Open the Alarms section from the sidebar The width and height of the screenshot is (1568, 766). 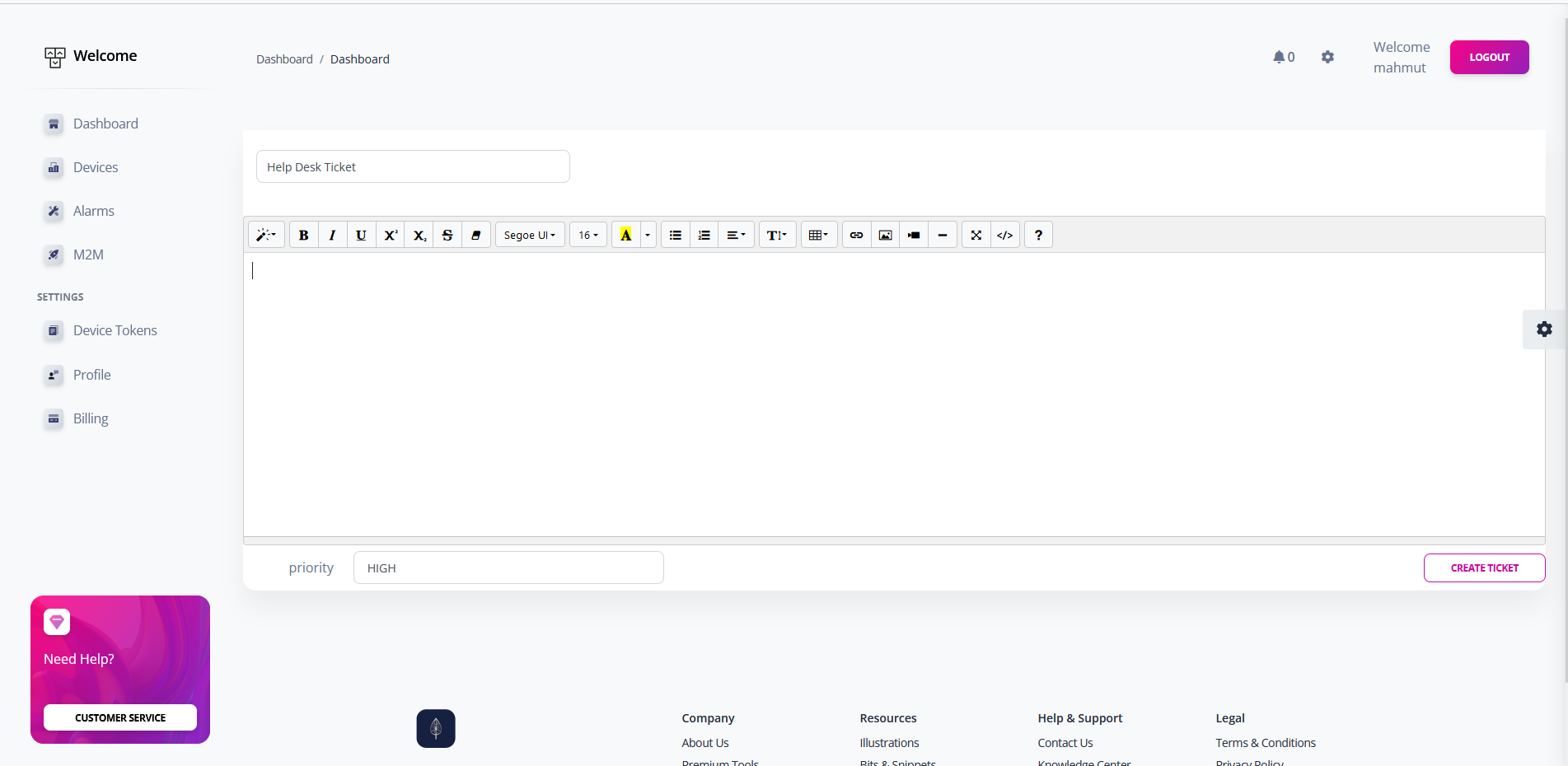click(x=93, y=211)
